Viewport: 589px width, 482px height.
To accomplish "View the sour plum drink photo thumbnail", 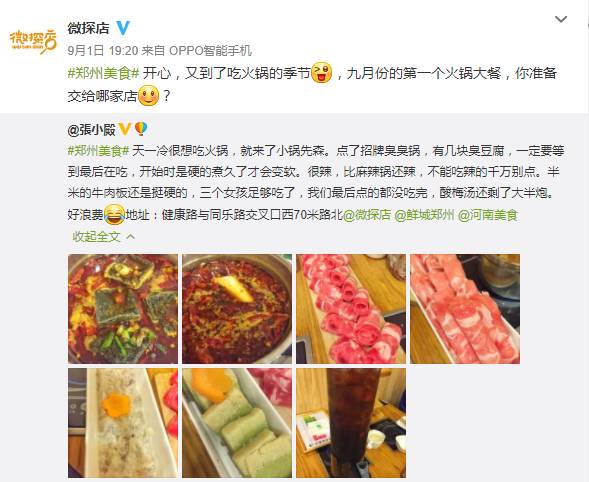I will click(x=351, y=423).
